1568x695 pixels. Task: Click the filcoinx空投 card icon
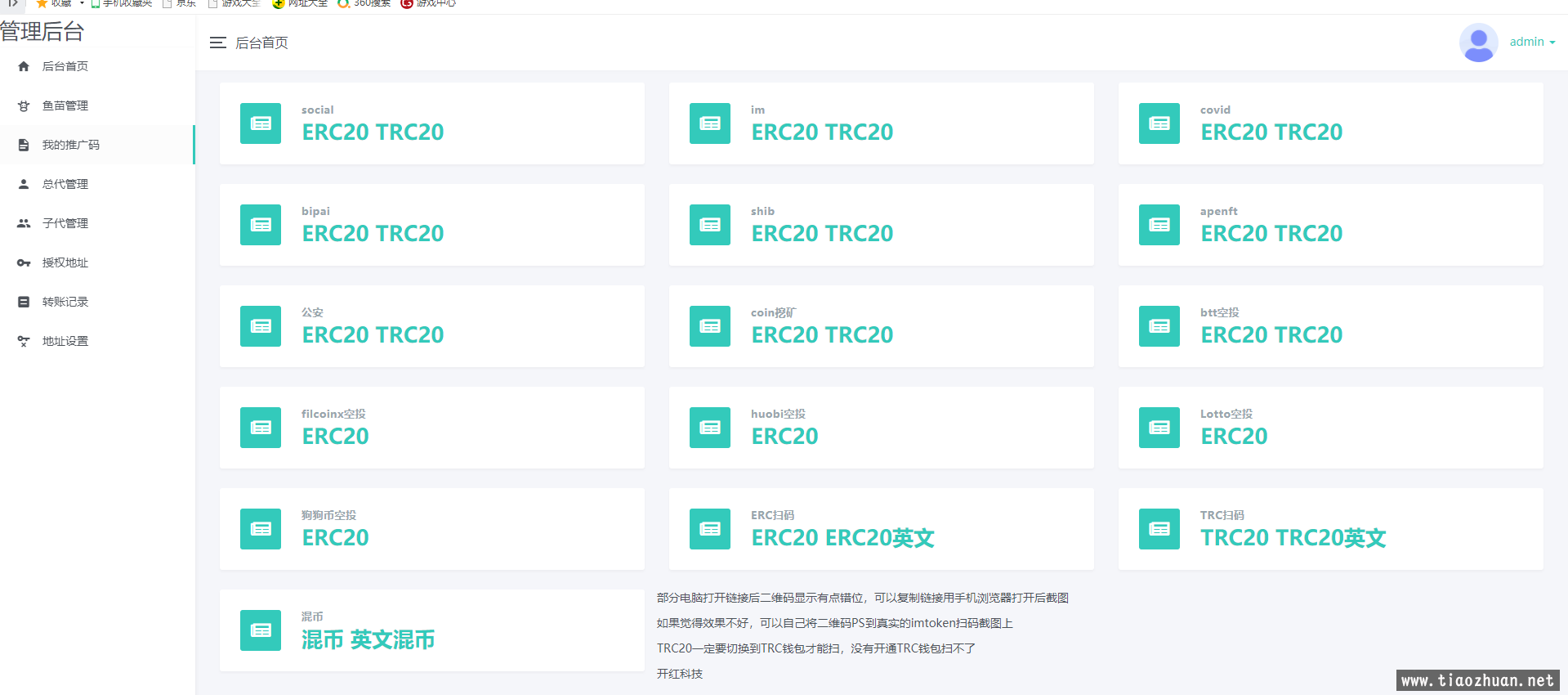pos(261,428)
